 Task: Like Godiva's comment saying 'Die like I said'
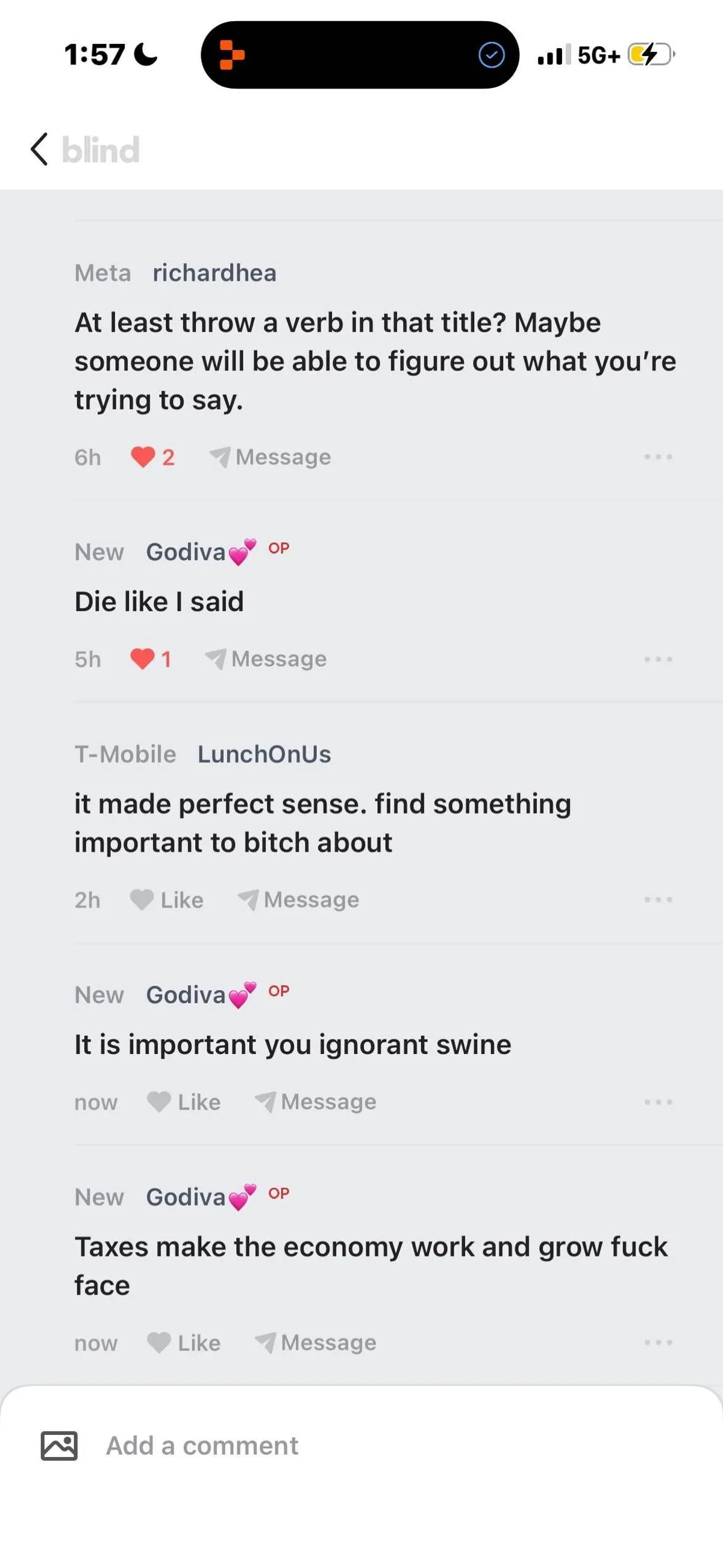point(143,659)
